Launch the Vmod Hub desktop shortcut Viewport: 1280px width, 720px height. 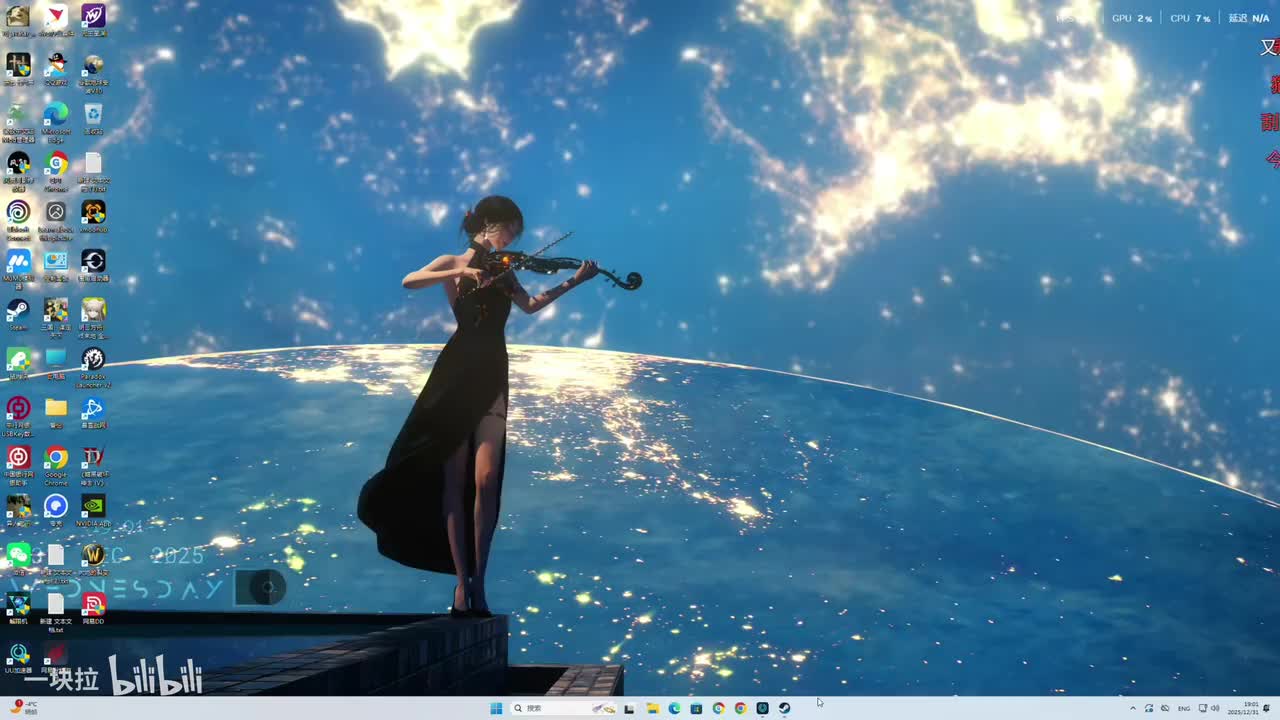pos(93,216)
